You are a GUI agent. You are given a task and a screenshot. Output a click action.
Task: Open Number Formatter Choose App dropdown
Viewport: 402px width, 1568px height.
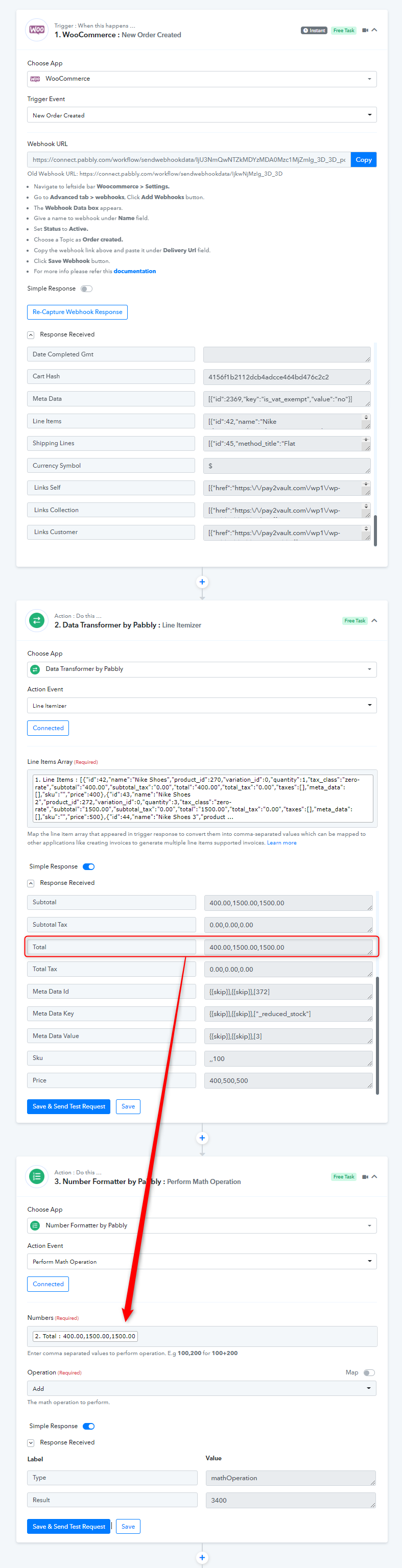tap(202, 1226)
